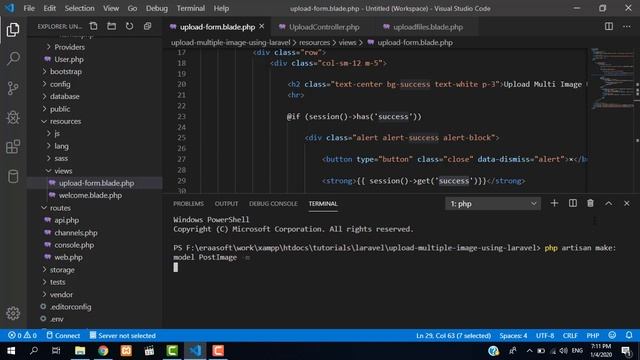Split the editor to the right

point(609,27)
